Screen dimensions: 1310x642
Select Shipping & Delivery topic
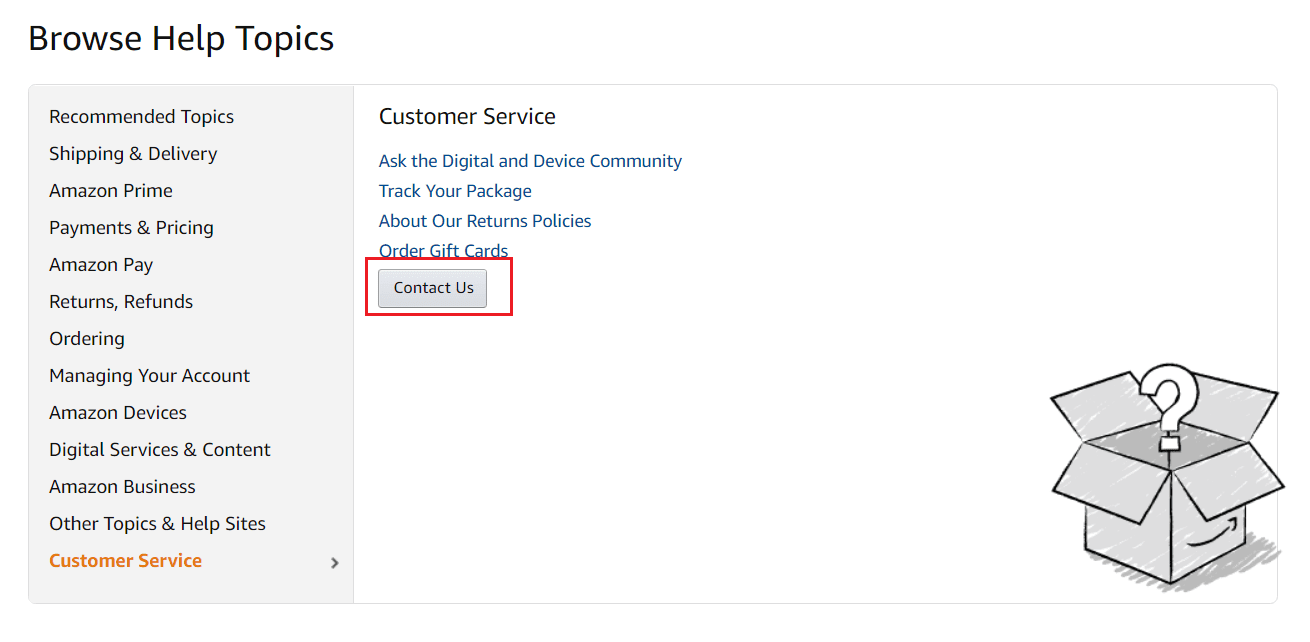click(x=133, y=154)
